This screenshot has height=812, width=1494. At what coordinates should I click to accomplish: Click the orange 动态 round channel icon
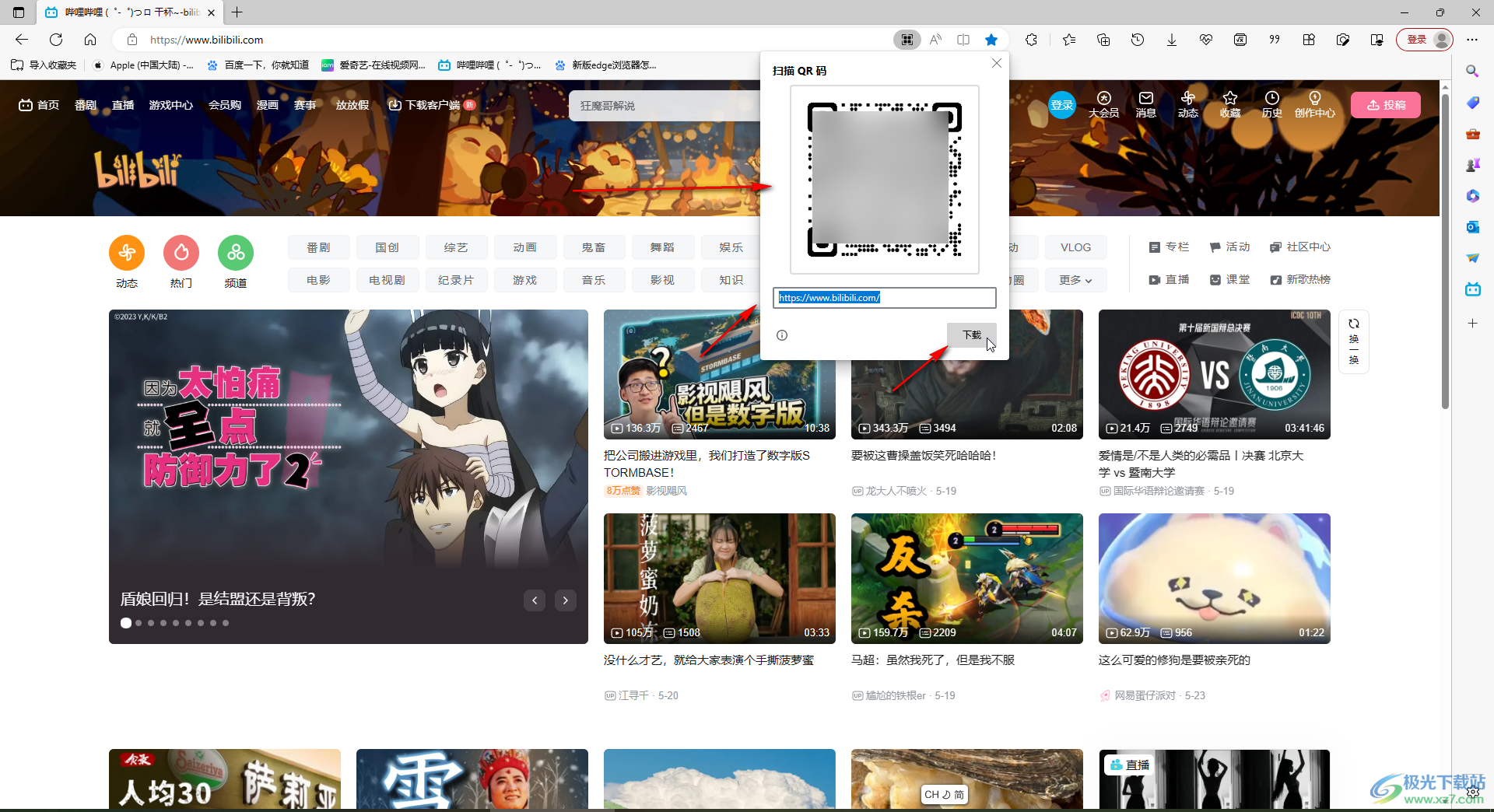pos(127,253)
